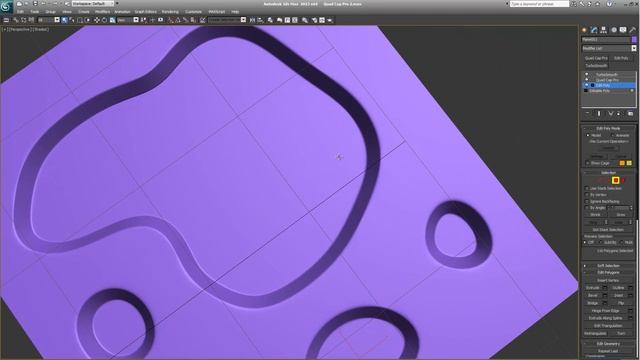The height and width of the screenshot is (360, 640).
Task: Select the Animate radio button
Action: (x=613, y=135)
